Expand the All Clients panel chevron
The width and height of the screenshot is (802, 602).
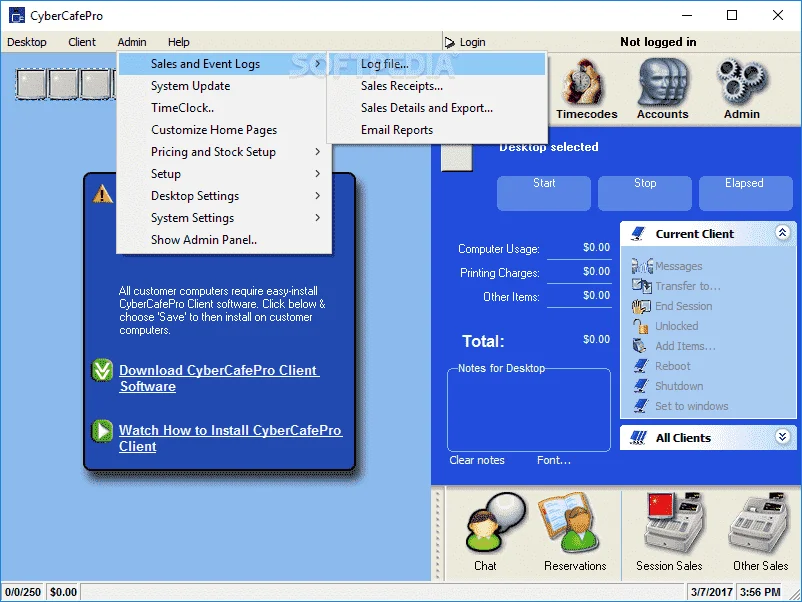[782, 436]
